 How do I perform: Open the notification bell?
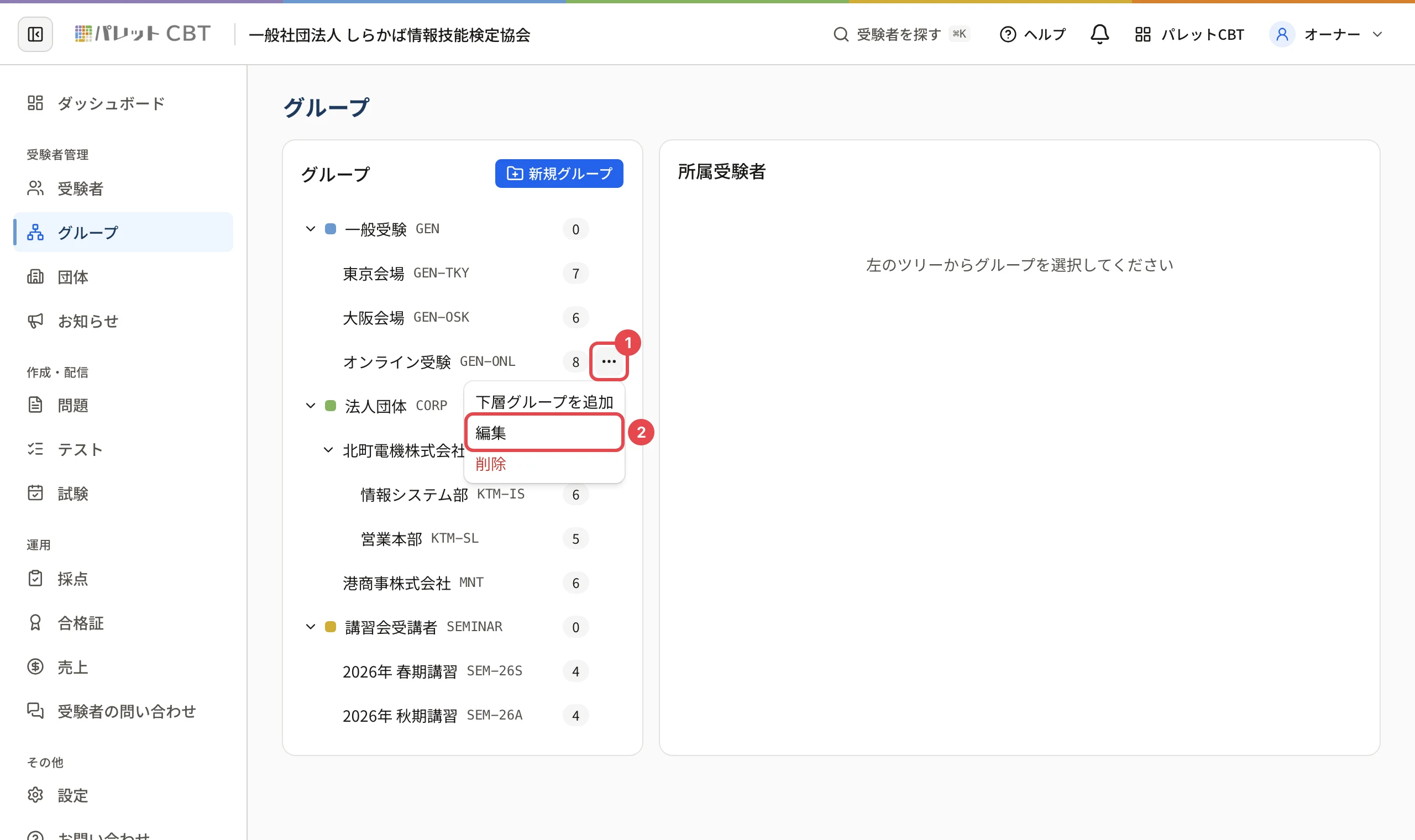point(1099,34)
